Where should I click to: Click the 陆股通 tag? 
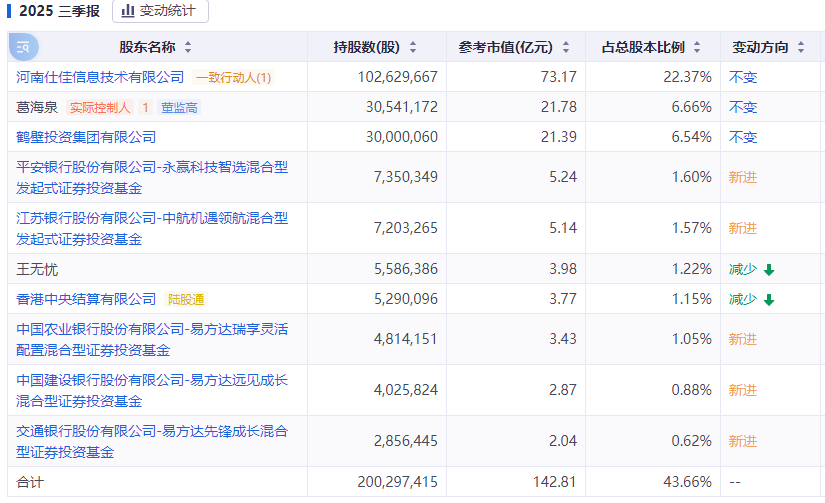pyautogui.click(x=186, y=299)
